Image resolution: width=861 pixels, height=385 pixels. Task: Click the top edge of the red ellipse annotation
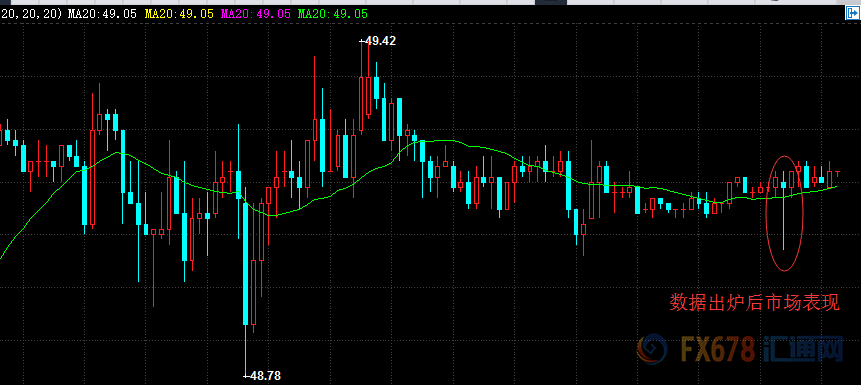784,156
